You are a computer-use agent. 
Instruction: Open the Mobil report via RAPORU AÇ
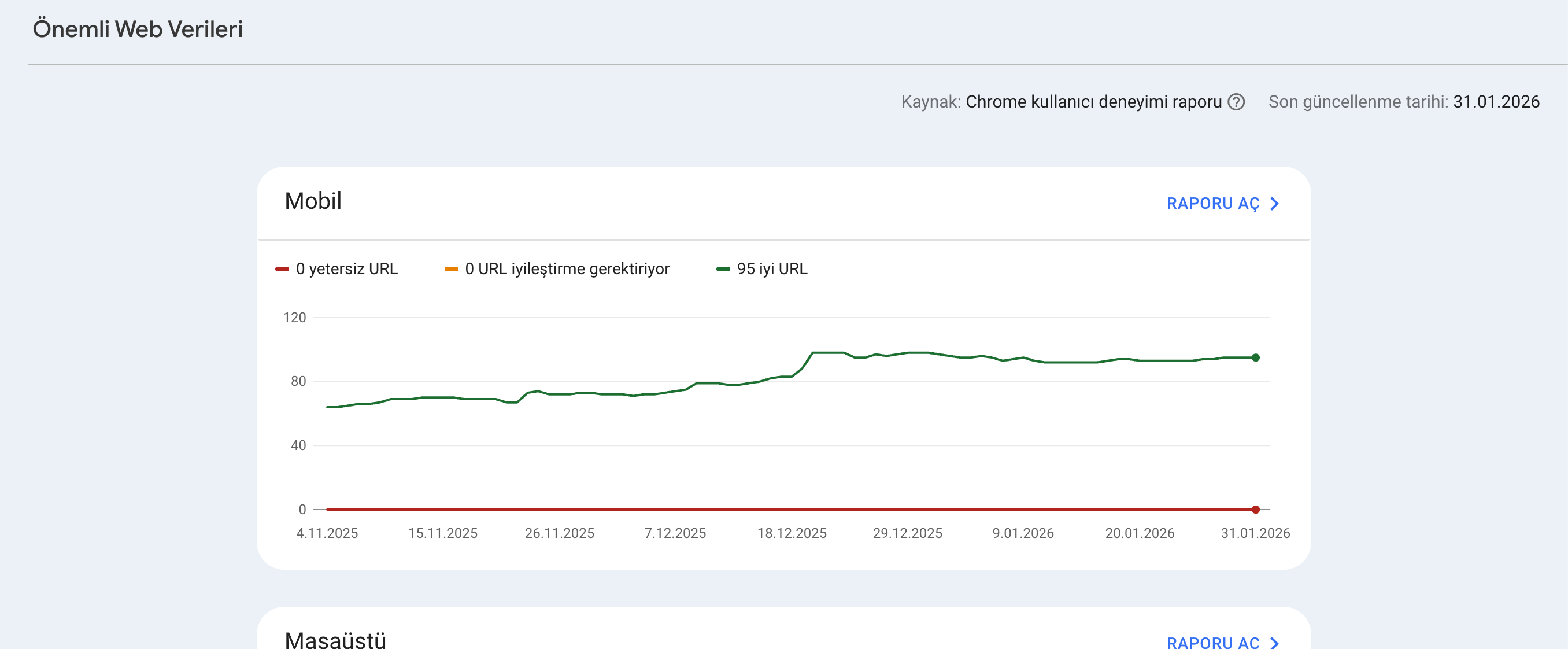pyautogui.click(x=1212, y=204)
